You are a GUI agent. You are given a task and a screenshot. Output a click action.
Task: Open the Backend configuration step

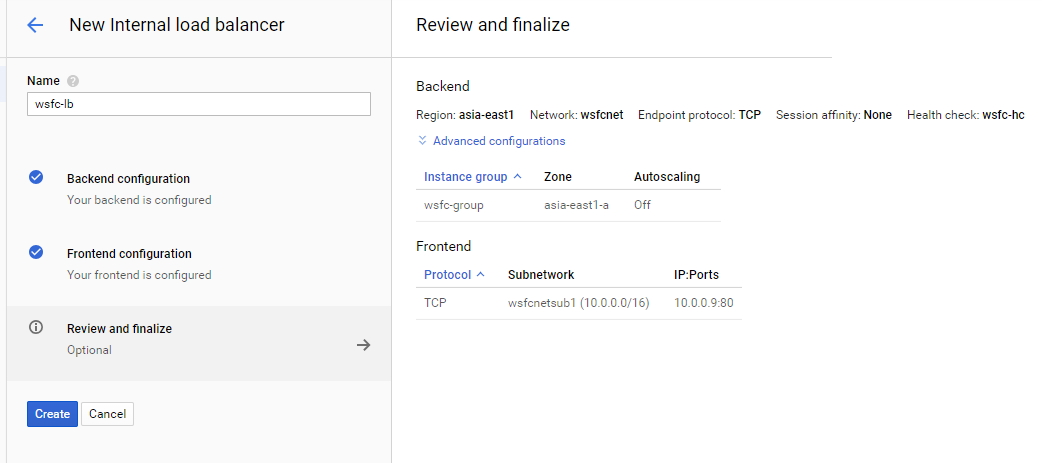pyautogui.click(x=128, y=179)
